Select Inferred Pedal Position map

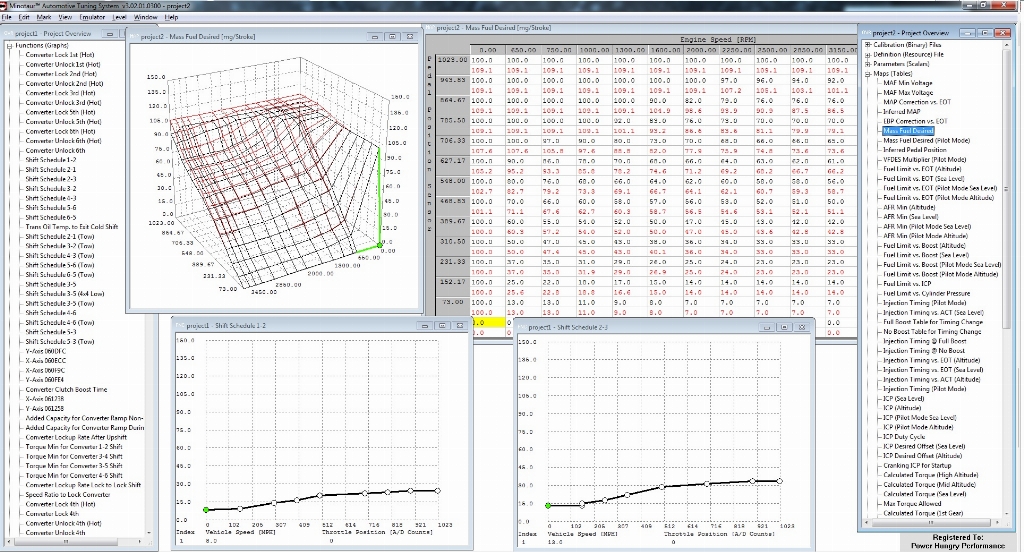[916, 150]
